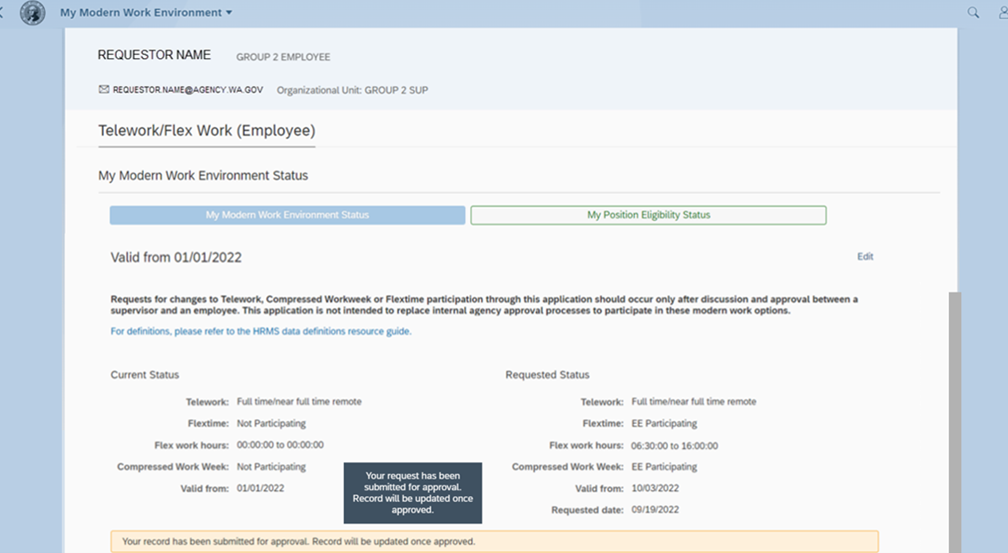
Task: Select the Telework/Flex Work (Employee) tab
Action: point(206,131)
